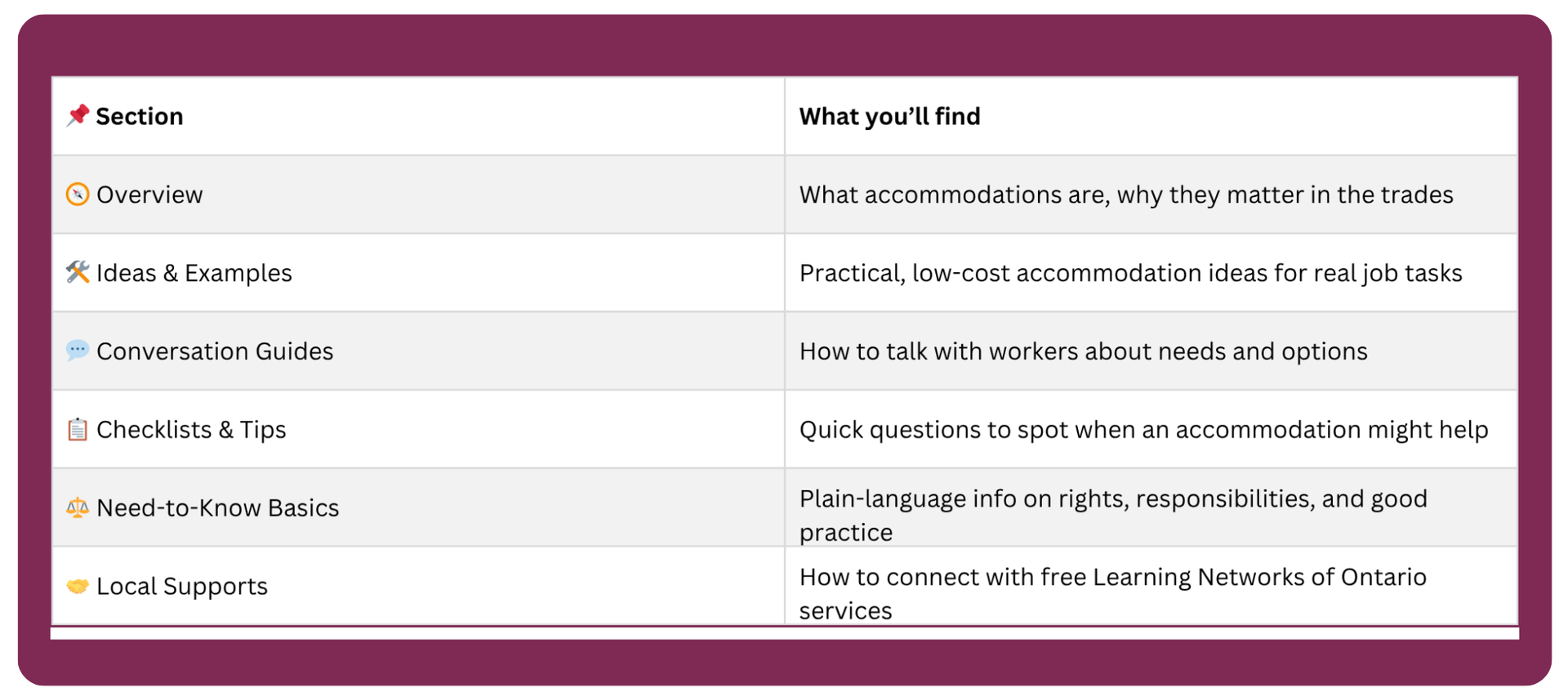Open Checklists & Tips section text
Viewport: 1568px width, 697px height.
coord(191,430)
